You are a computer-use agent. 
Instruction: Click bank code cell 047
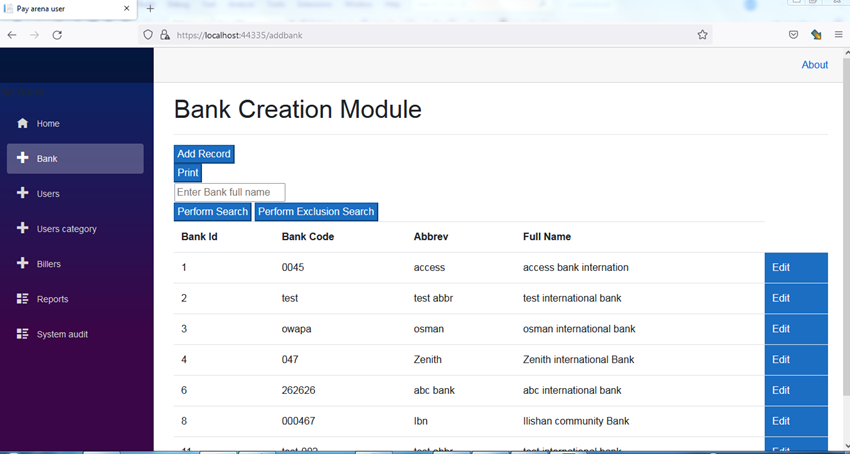coord(290,360)
